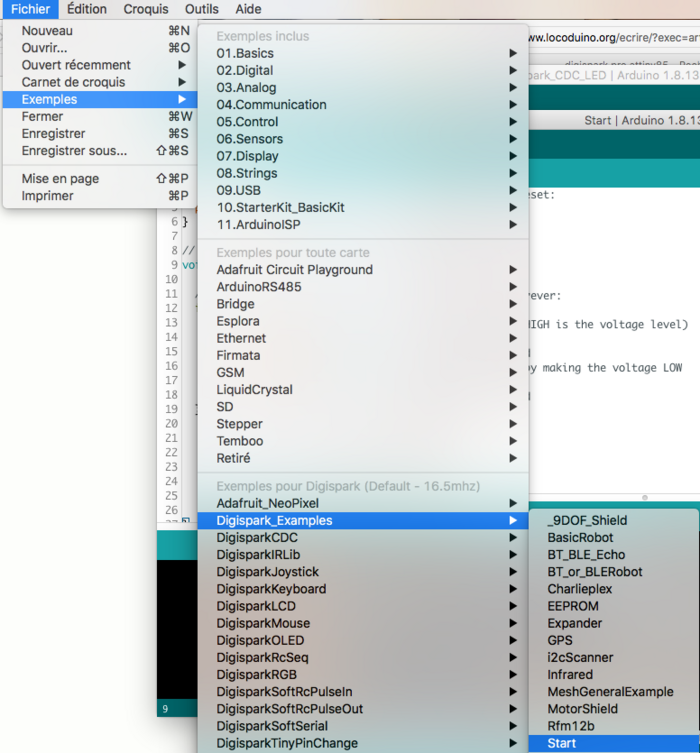Expand Ouvert récemment submenu
This screenshot has height=753, width=700.
point(100,65)
